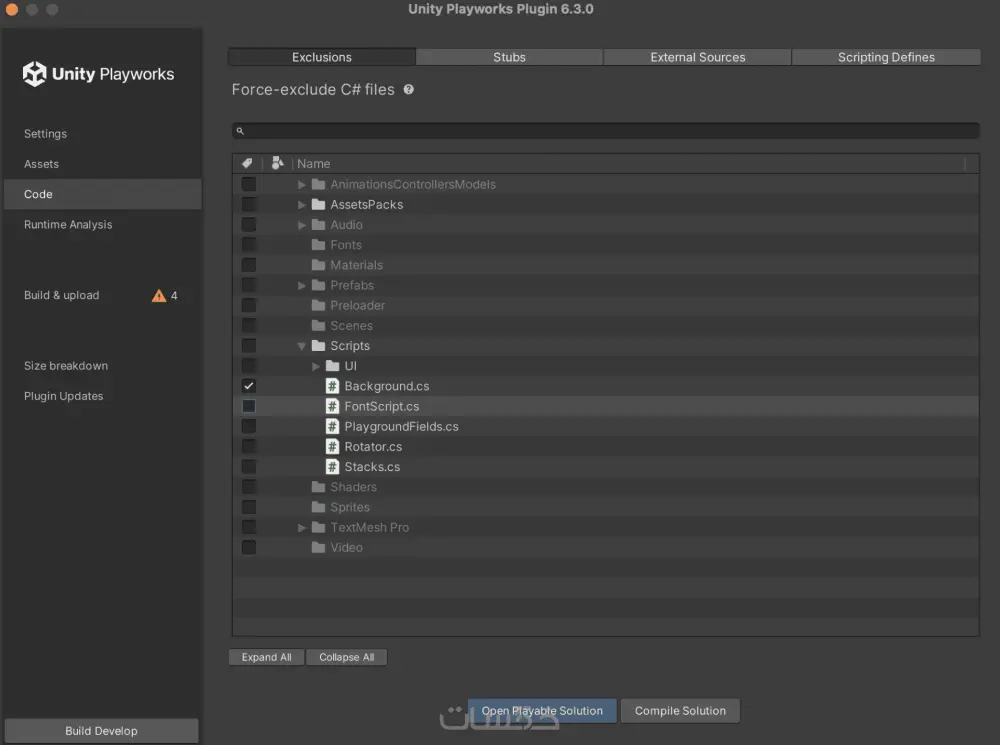Click the AnimationsControllersModels folder icon

tap(318, 184)
